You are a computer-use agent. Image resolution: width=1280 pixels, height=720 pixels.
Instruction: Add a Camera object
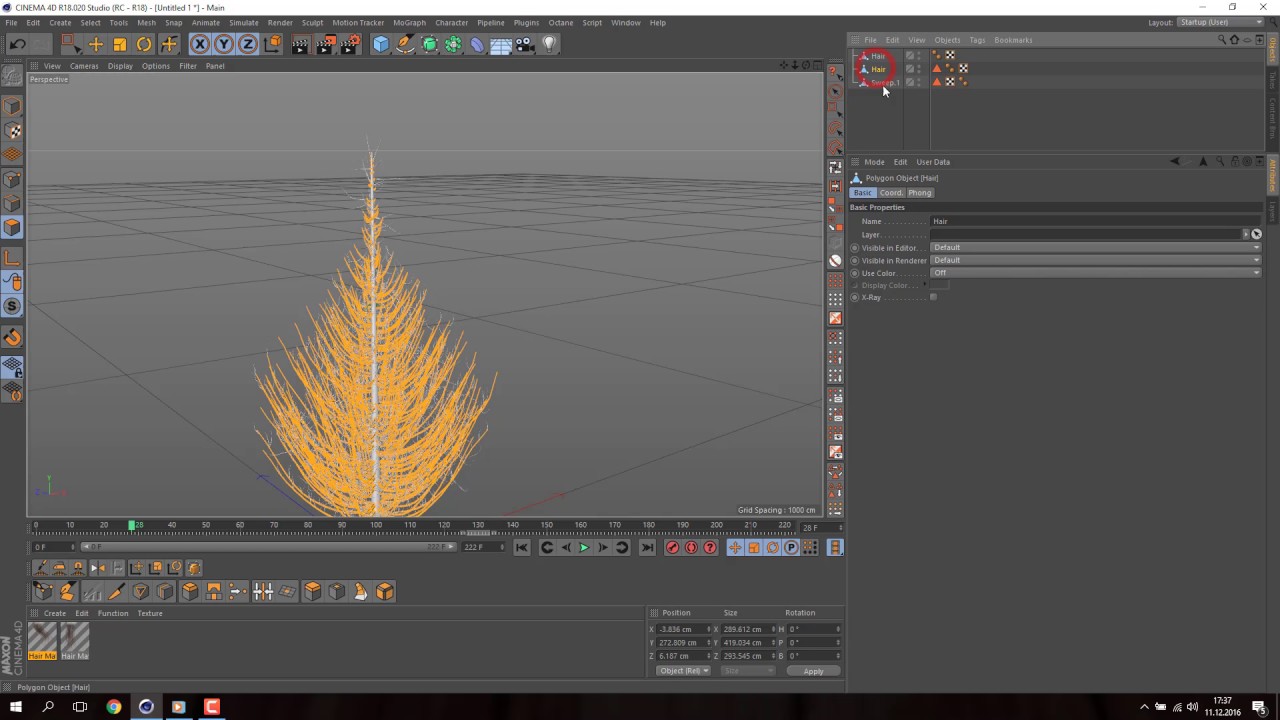pos(526,44)
